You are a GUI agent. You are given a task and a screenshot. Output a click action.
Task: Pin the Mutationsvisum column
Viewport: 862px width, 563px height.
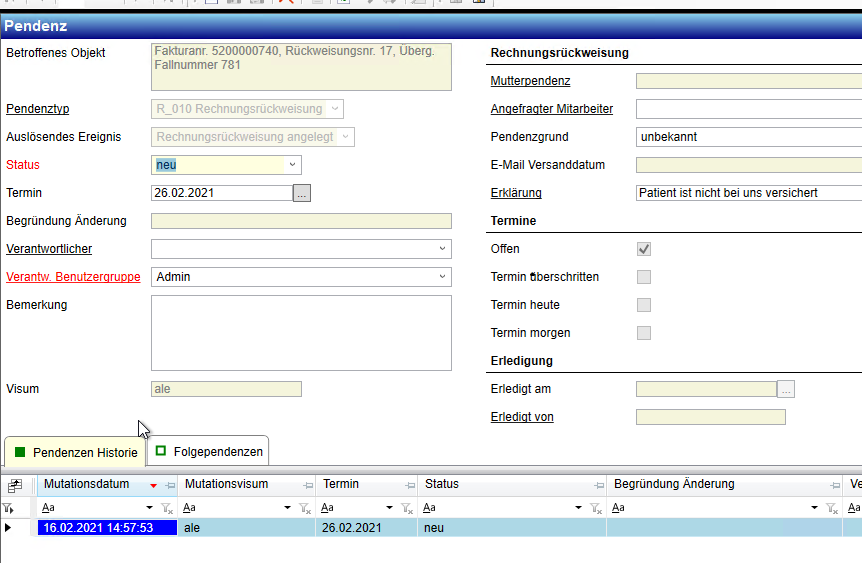point(307,485)
